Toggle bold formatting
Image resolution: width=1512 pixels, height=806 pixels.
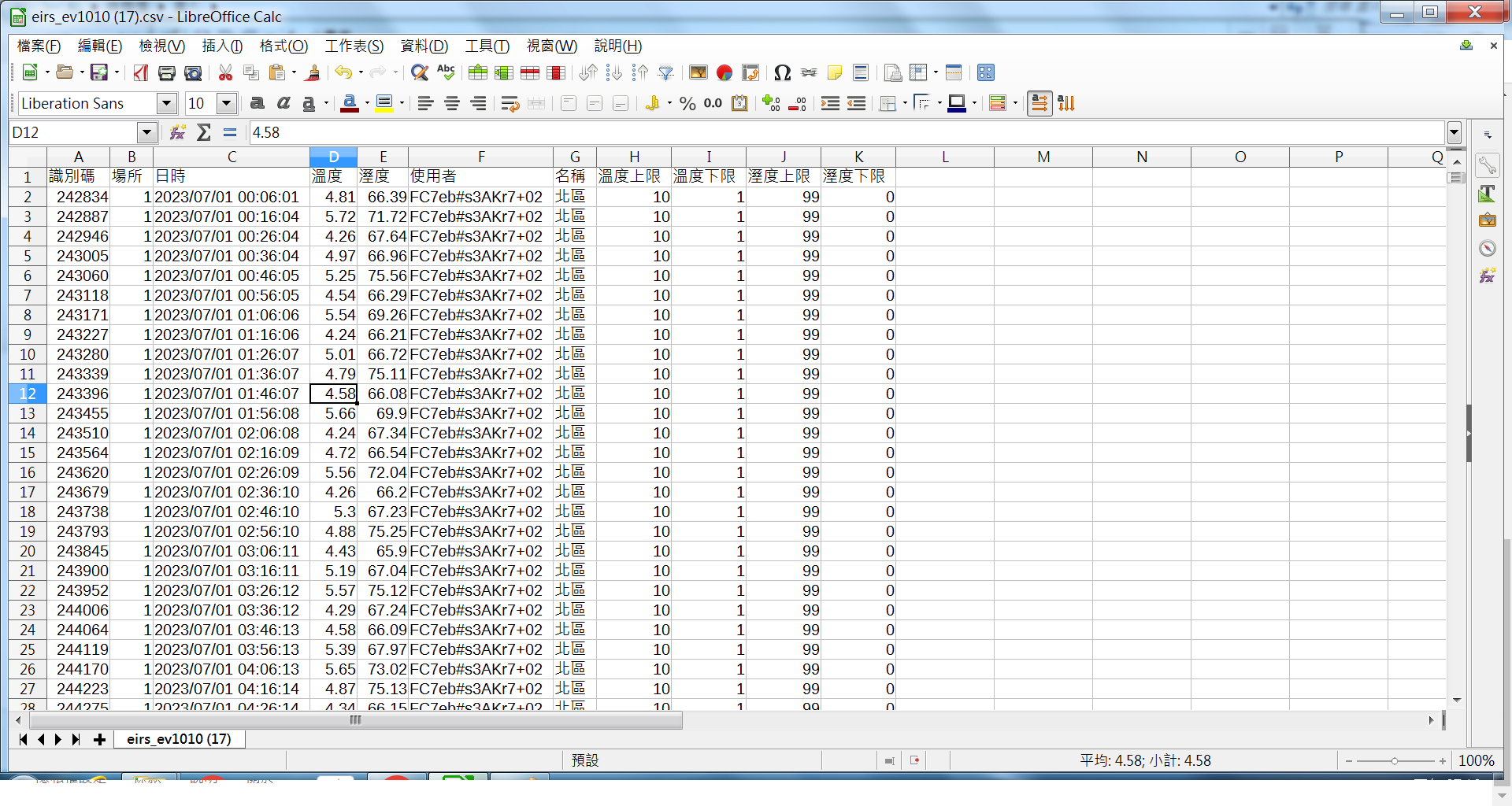pyautogui.click(x=257, y=103)
